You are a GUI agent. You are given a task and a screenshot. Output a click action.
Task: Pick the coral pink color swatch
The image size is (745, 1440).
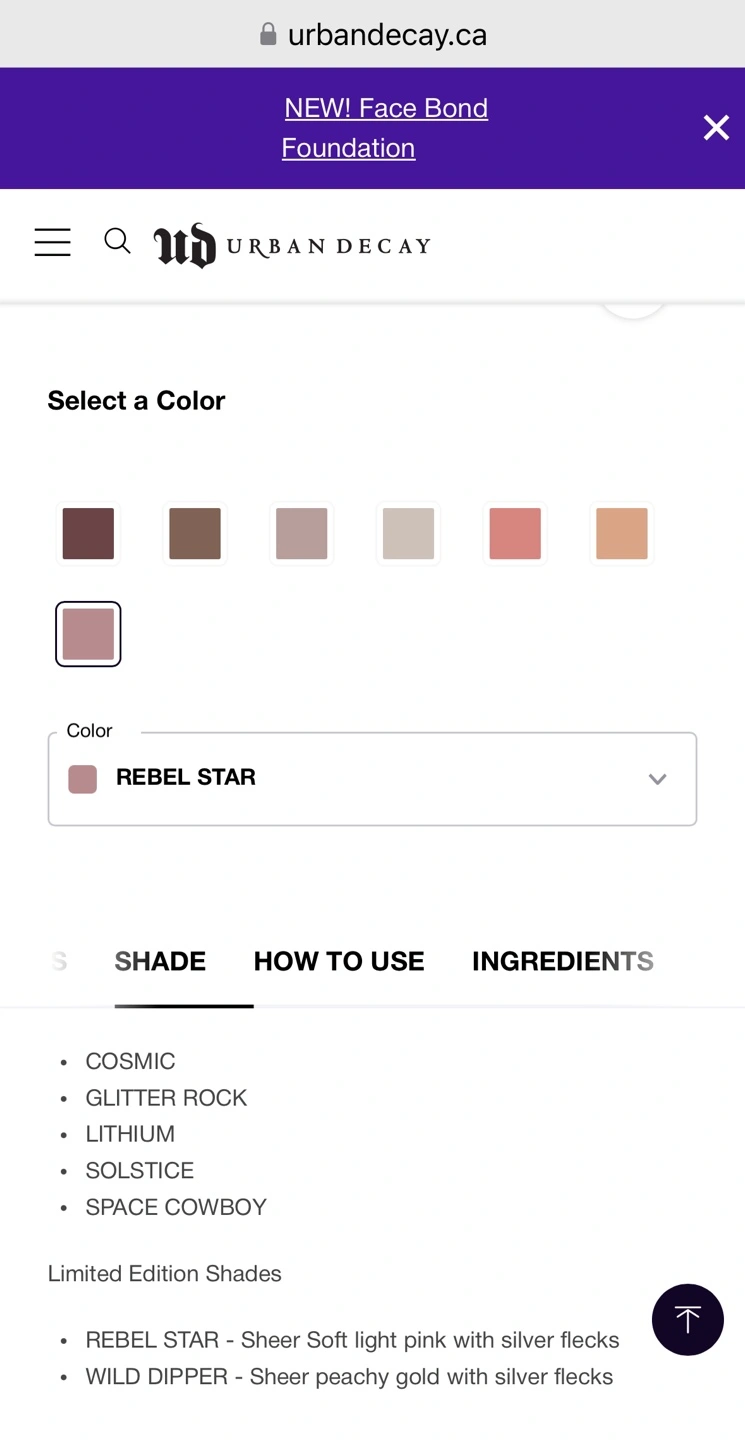pos(515,533)
